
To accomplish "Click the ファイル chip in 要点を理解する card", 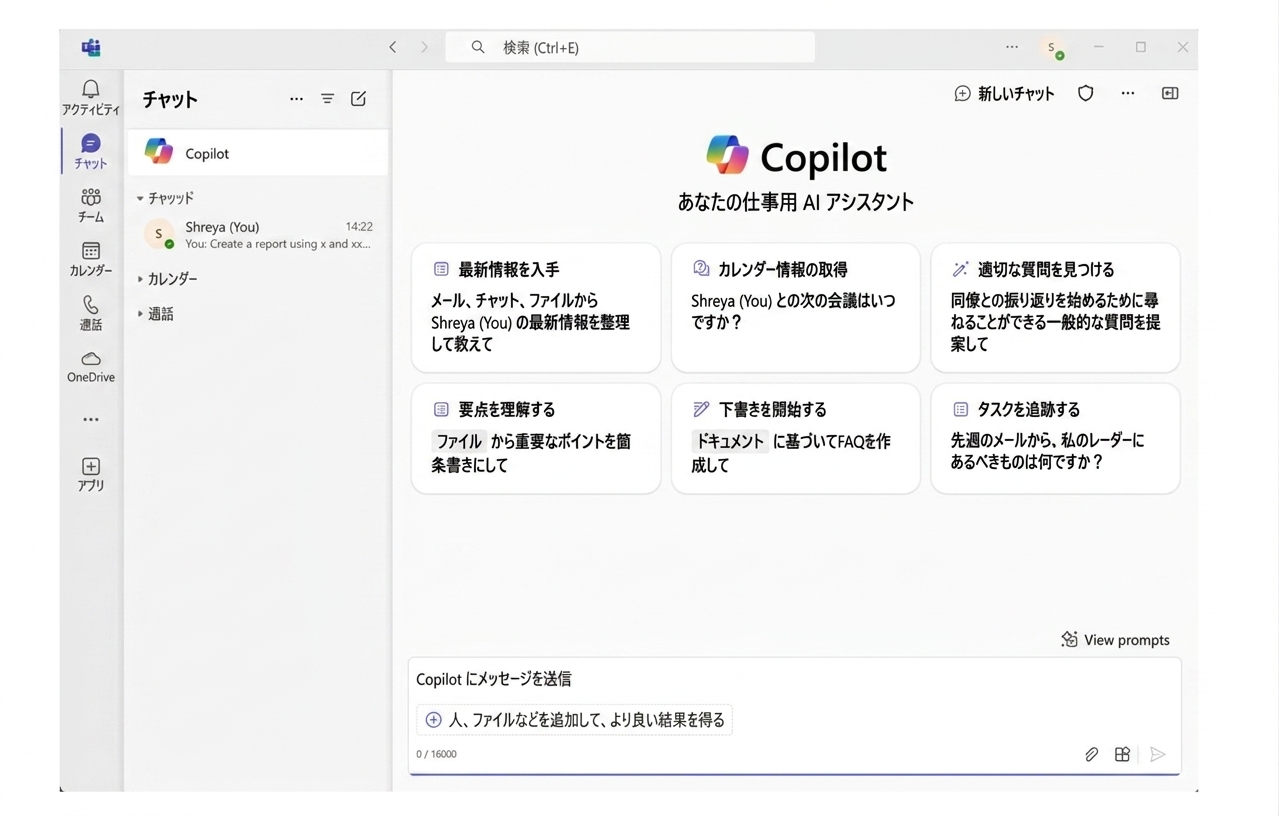I will click(x=459, y=441).
